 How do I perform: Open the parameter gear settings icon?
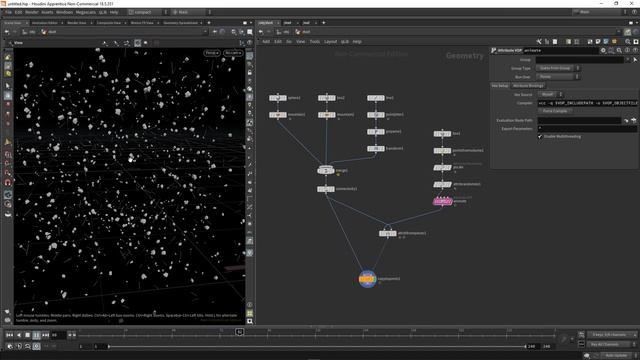tap(603, 51)
